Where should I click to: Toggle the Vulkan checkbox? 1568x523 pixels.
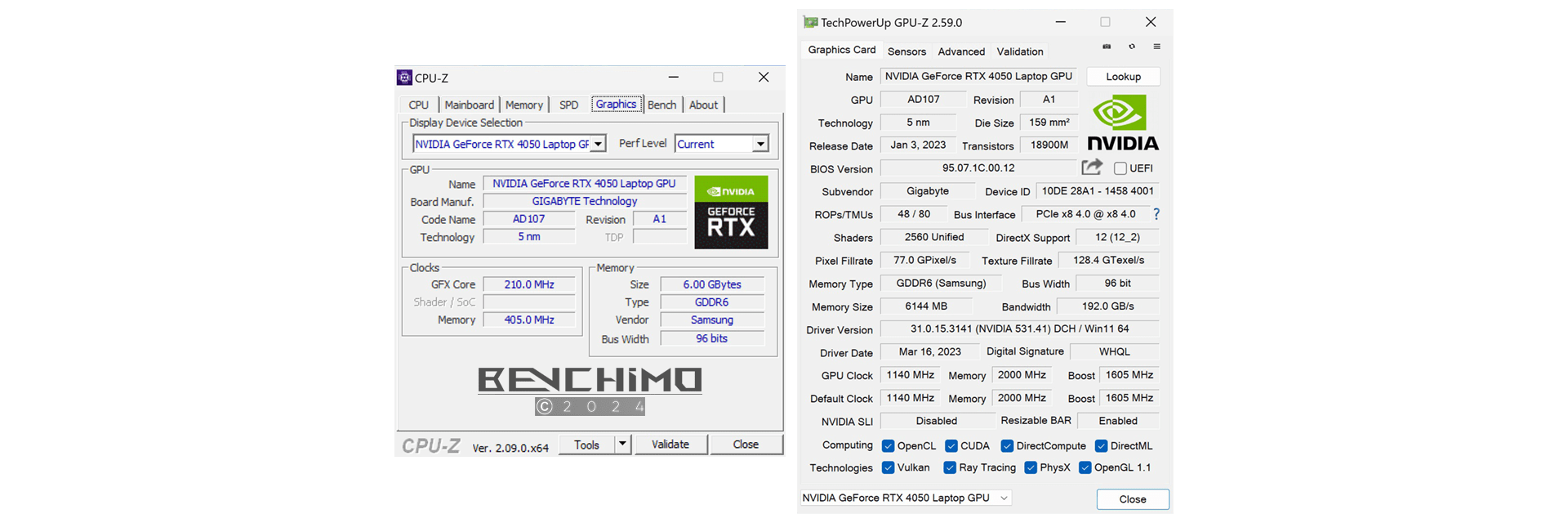[x=888, y=467]
